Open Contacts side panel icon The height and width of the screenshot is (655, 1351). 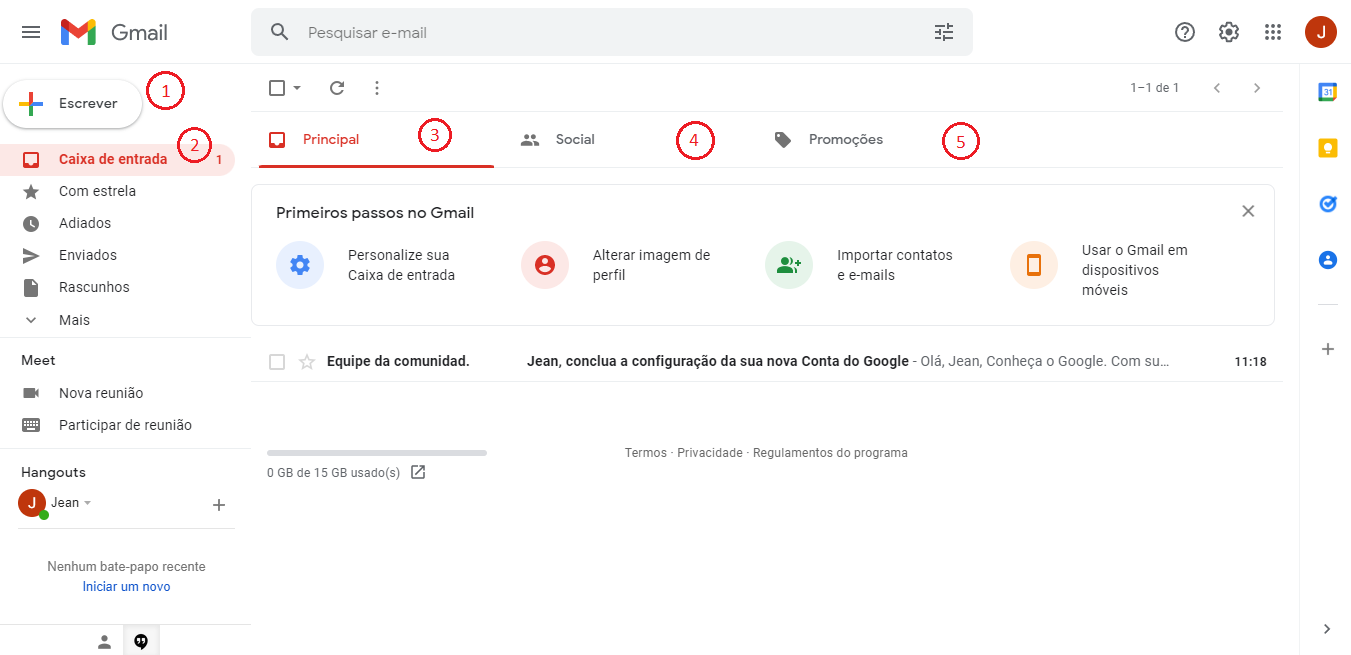[1328, 260]
